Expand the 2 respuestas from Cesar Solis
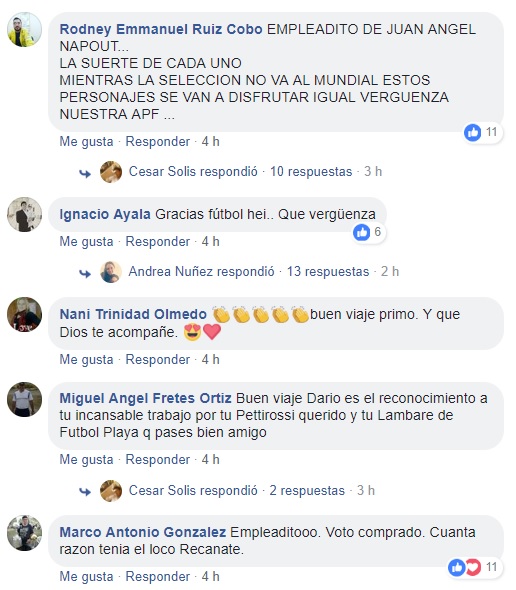This screenshot has width=516, height=590. point(307,491)
